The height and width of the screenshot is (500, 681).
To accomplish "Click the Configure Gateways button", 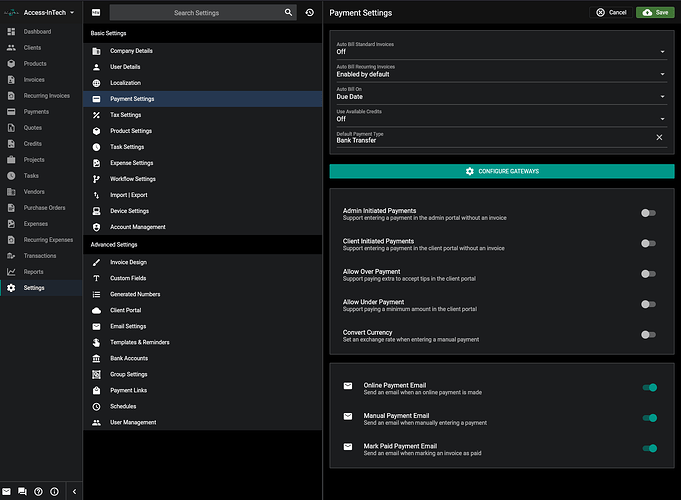I will tap(502, 171).
